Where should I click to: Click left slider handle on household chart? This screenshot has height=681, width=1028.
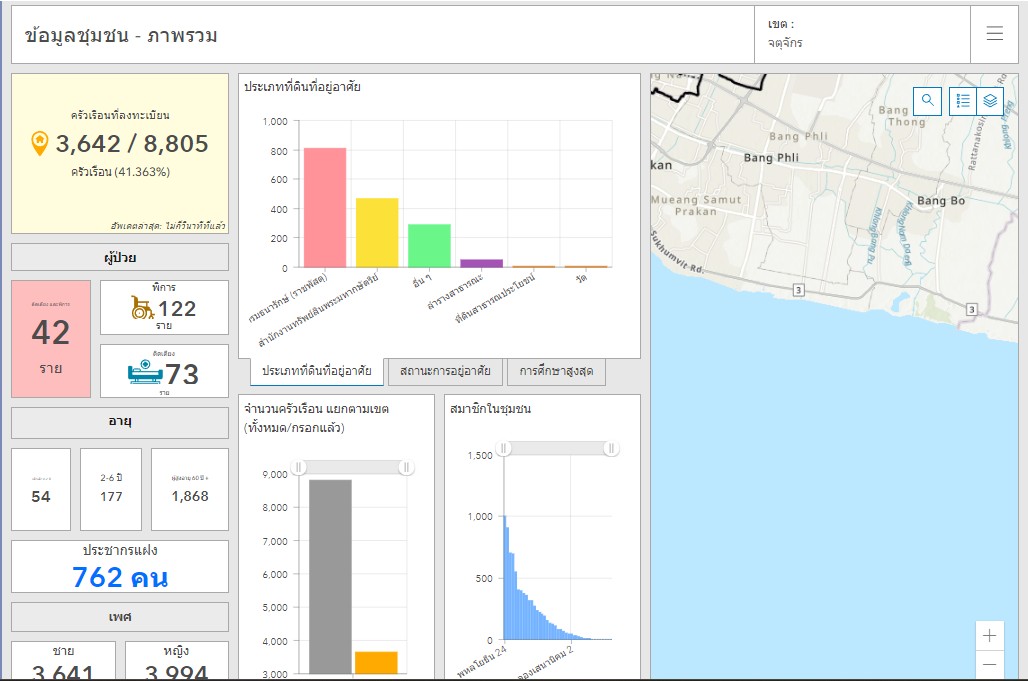(298, 467)
